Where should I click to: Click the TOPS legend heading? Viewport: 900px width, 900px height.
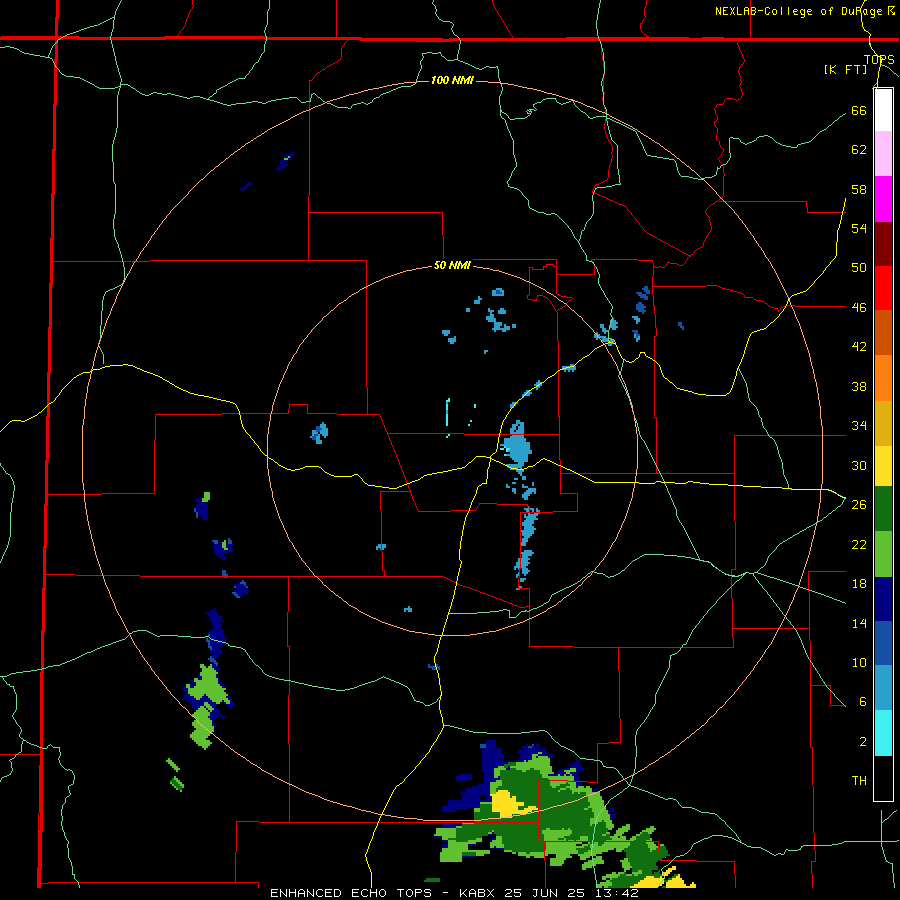879,59
